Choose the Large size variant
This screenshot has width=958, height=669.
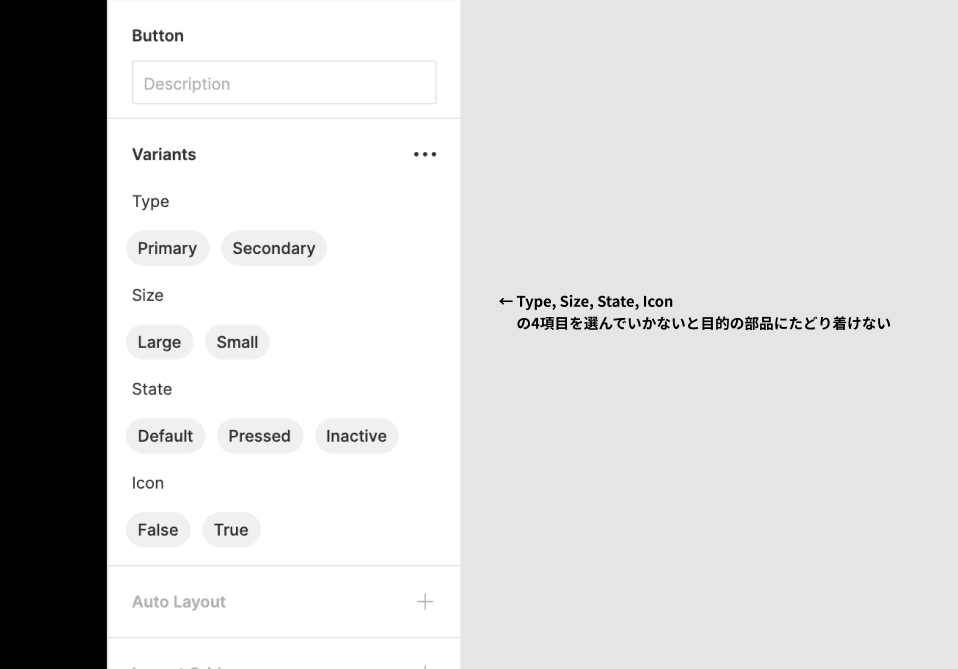click(x=159, y=342)
